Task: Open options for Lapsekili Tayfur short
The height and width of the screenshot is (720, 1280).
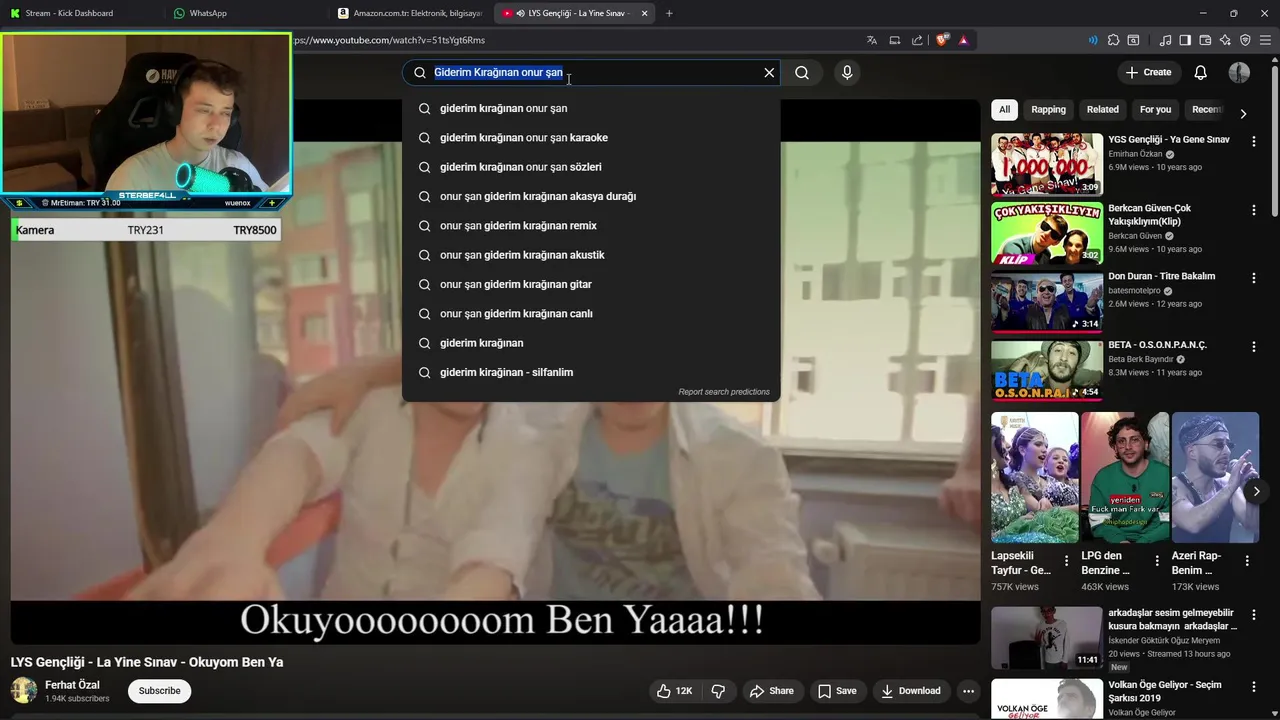Action: point(1066,561)
